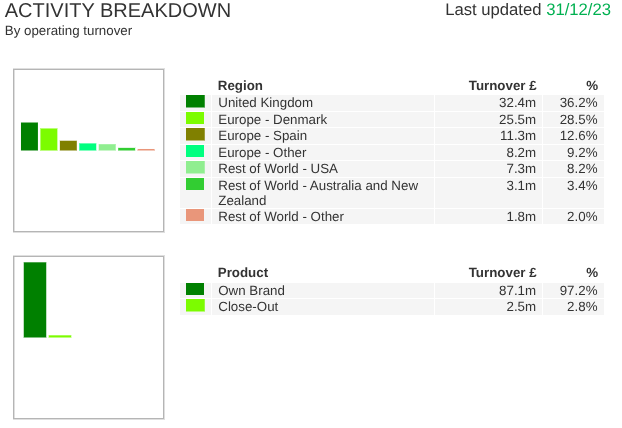Click the salmon Rest of World - Other swatch

pyautogui.click(x=195, y=215)
